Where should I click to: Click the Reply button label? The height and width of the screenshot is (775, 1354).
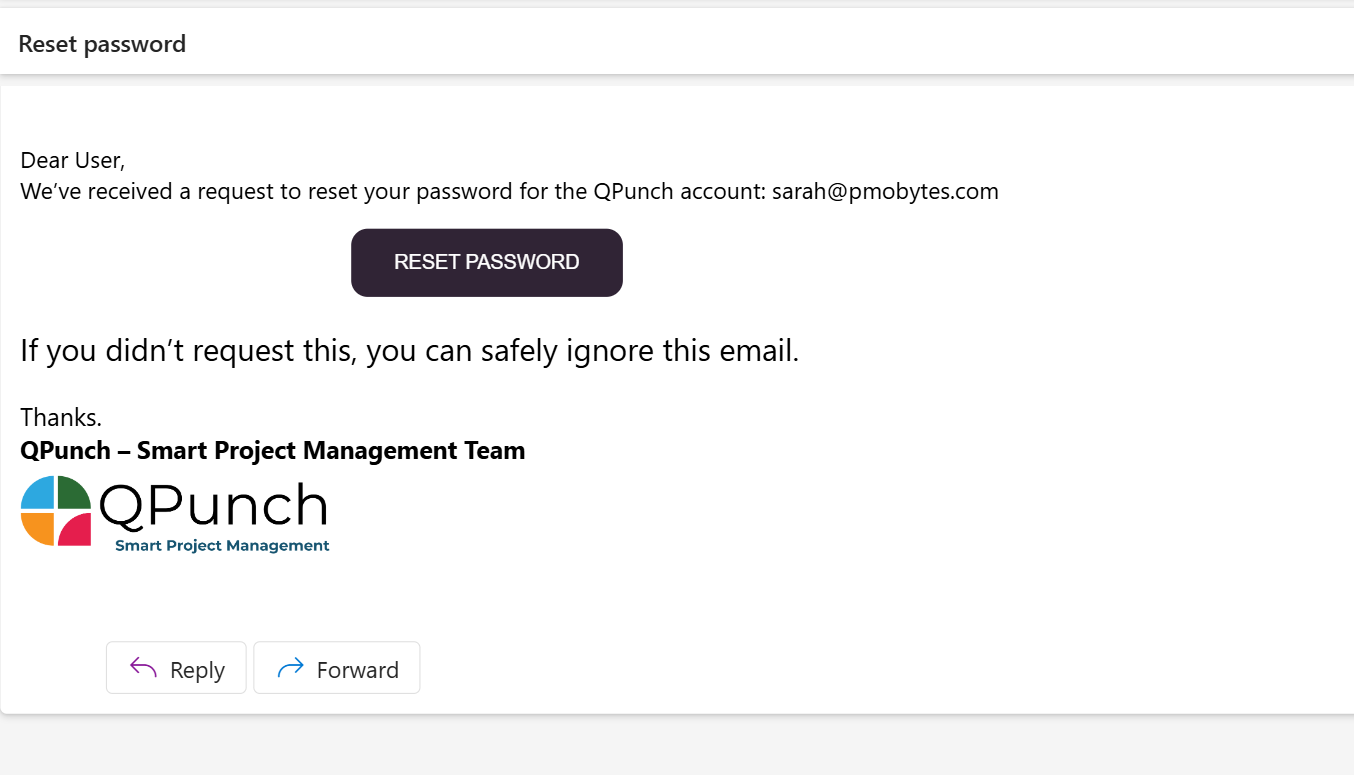click(x=197, y=670)
